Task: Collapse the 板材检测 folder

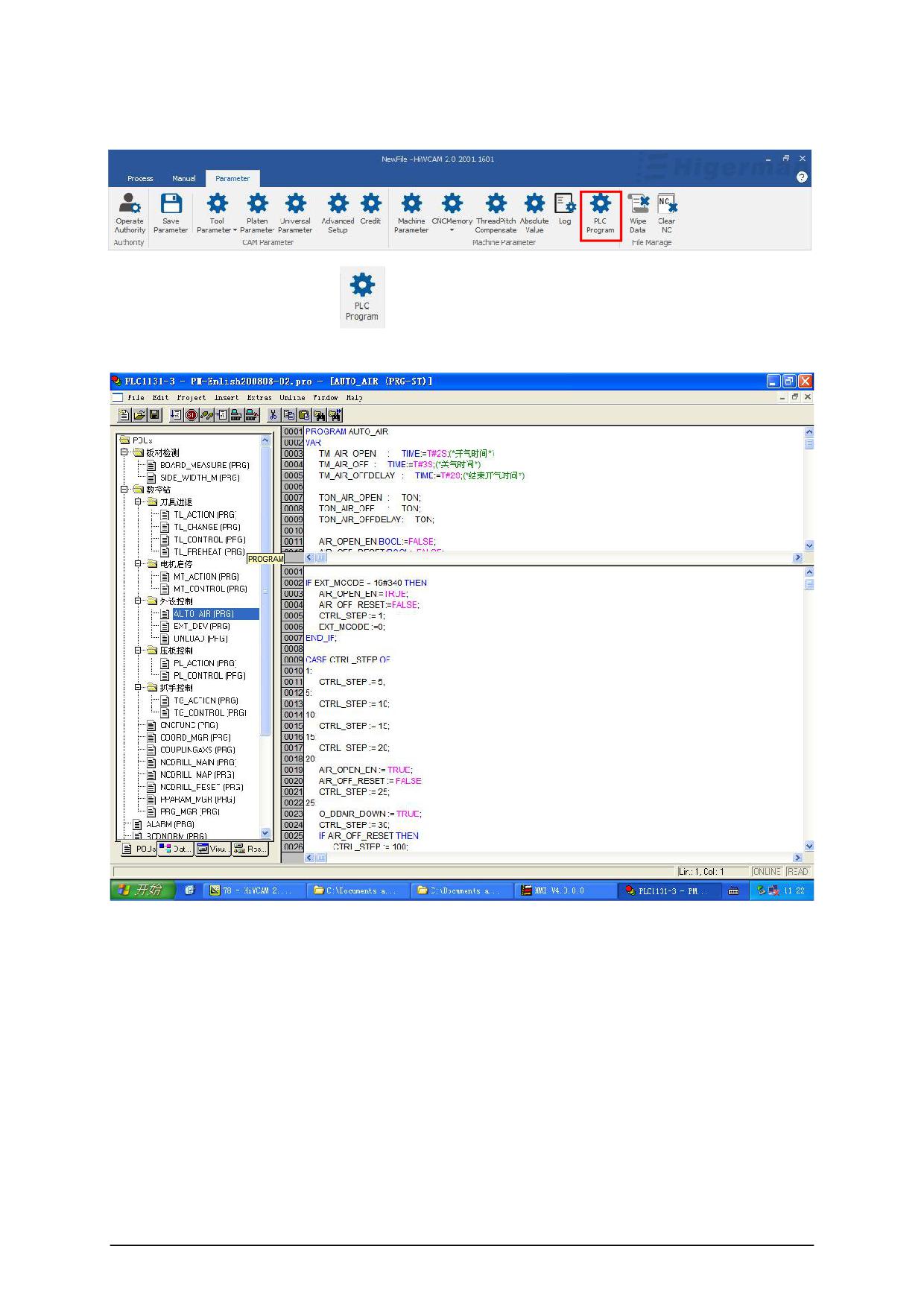Action: (x=124, y=452)
